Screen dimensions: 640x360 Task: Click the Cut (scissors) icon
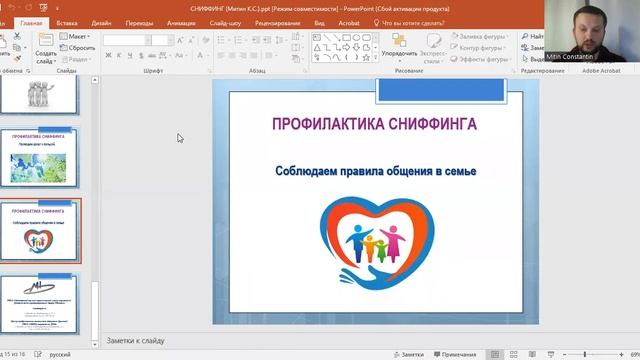pos(17,36)
